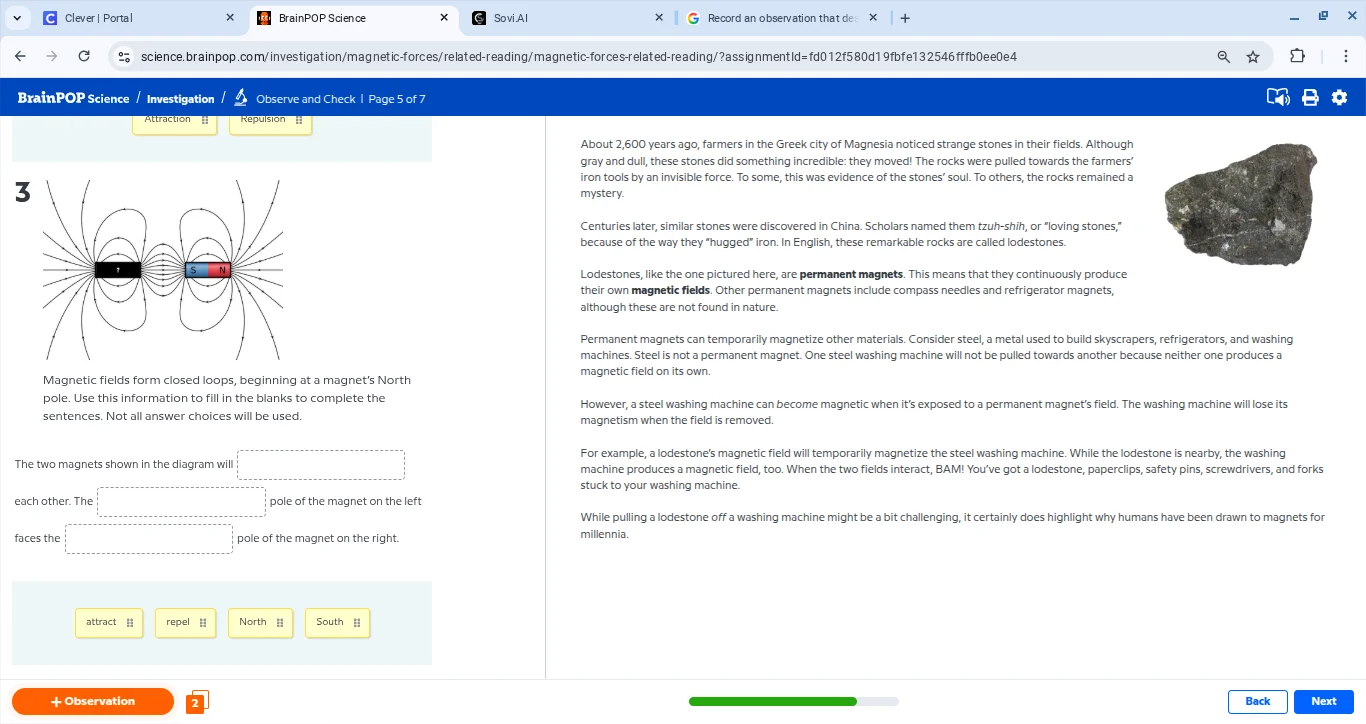
Task: Click the Next button
Action: (x=1323, y=702)
